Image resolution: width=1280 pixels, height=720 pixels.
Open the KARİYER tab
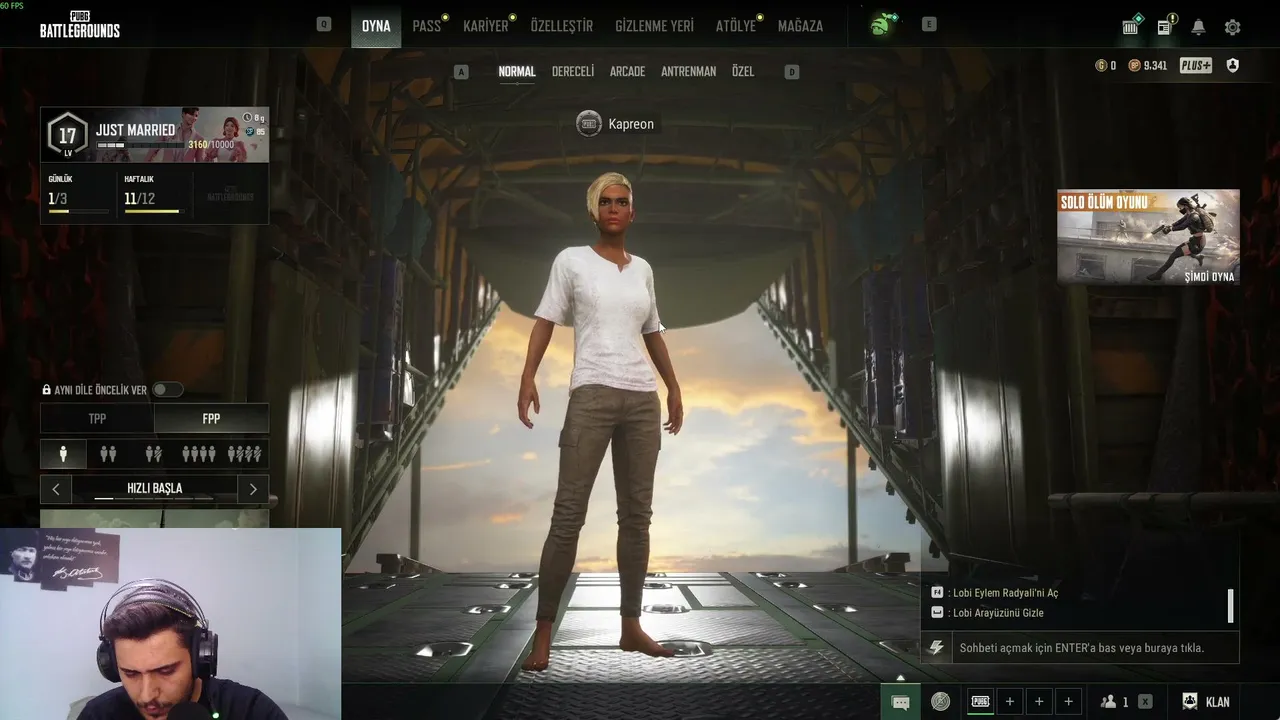(486, 26)
